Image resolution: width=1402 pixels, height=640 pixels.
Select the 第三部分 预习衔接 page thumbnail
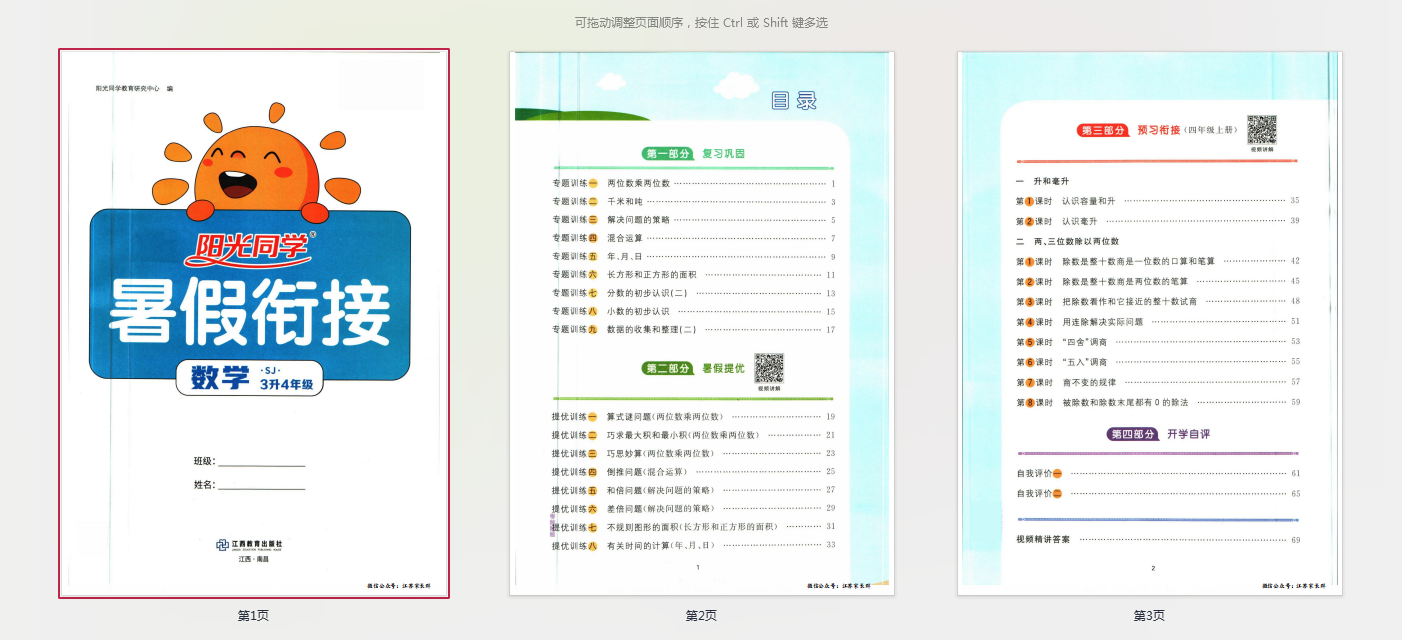tap(1149, 323)
